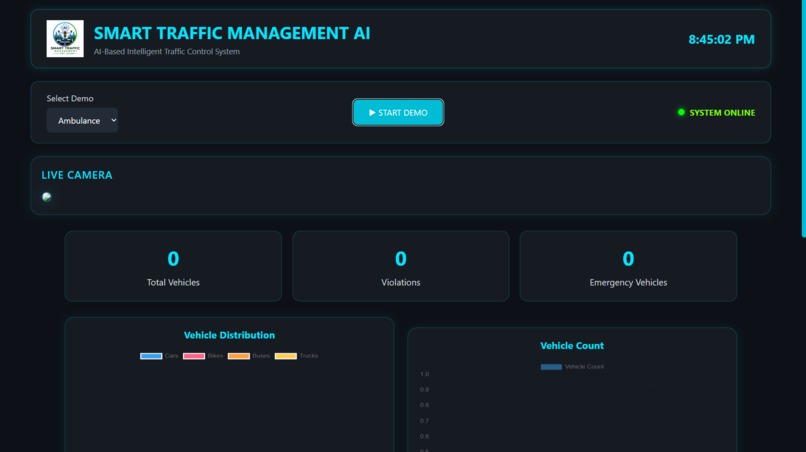Click the Emergency Vehicles card
The image size is (806, 452).
point(628,266)
